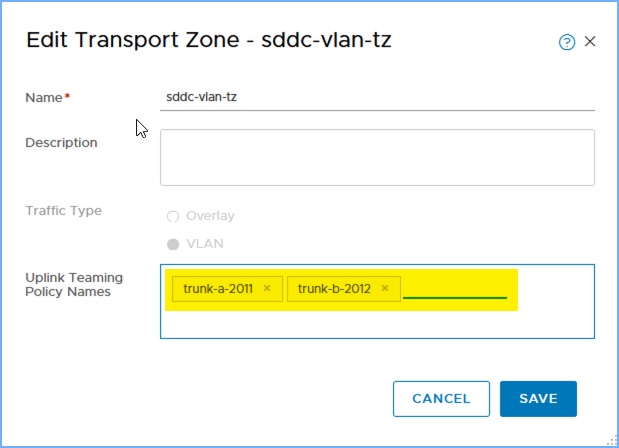This screenshot has width=619, height=448.
Task: Click the Description field label
Action: coord(61,142)
